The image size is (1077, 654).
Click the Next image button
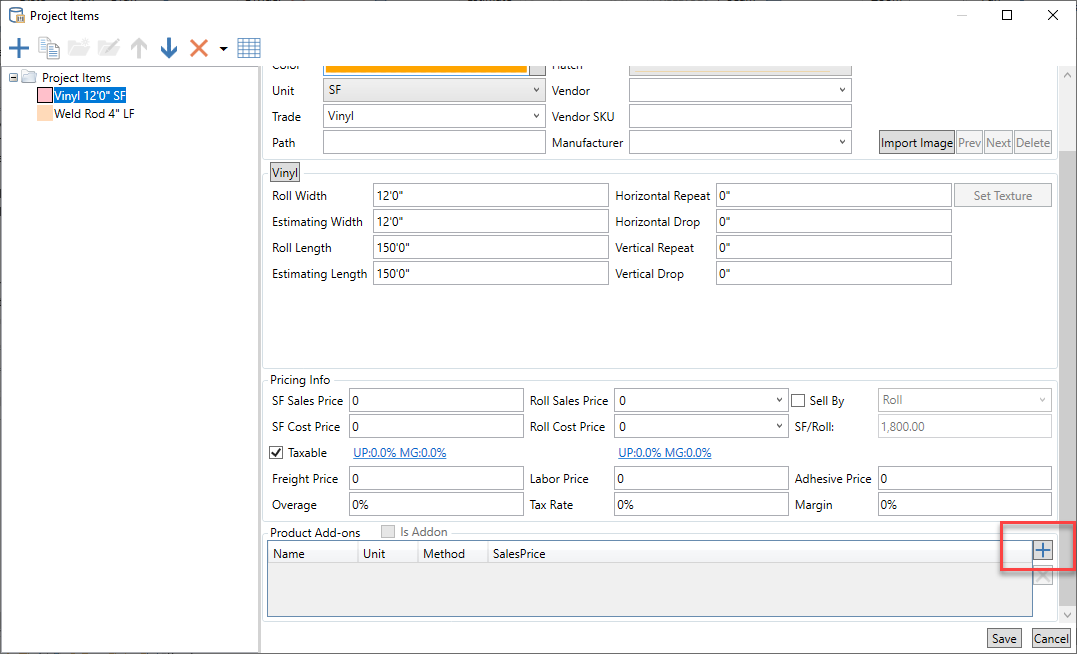coord(998,142)
